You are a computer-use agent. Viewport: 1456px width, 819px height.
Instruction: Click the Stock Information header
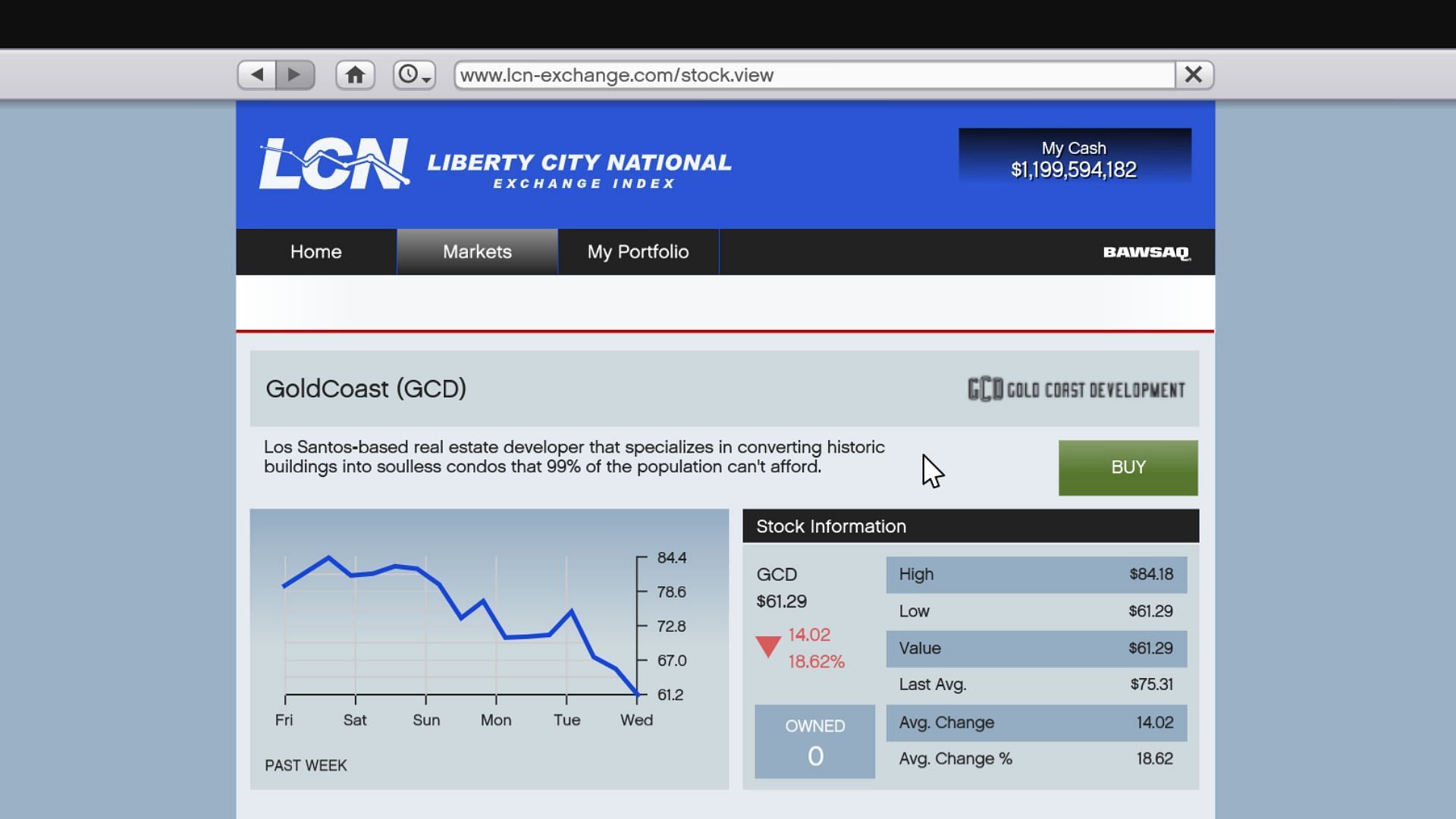coord(971,526)
